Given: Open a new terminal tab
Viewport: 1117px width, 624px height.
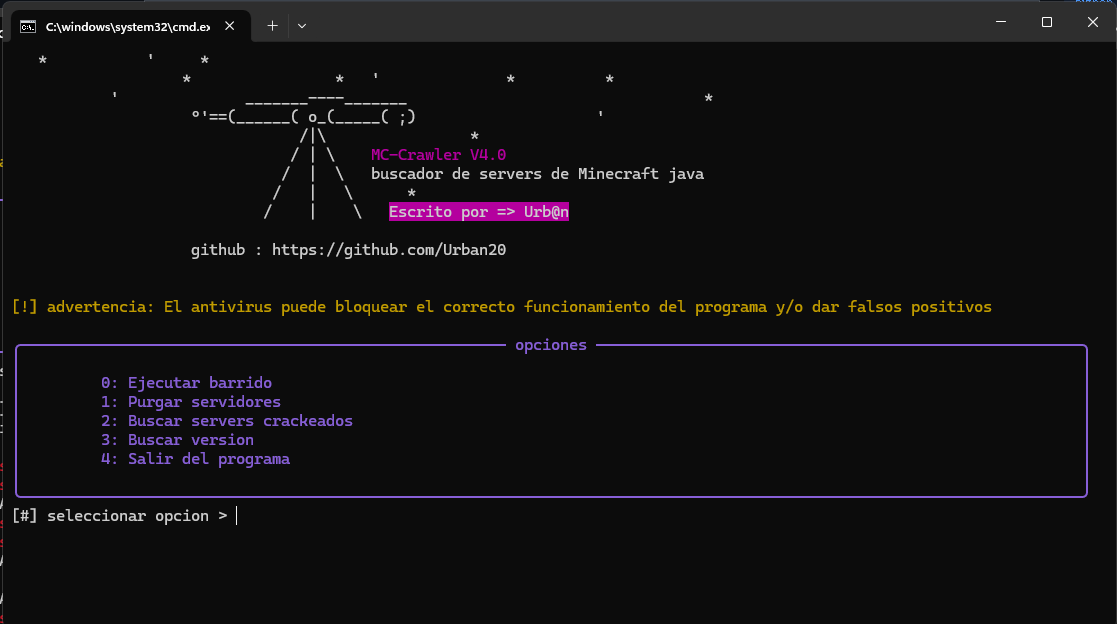Looking at the screenshot, I should 272,26.
